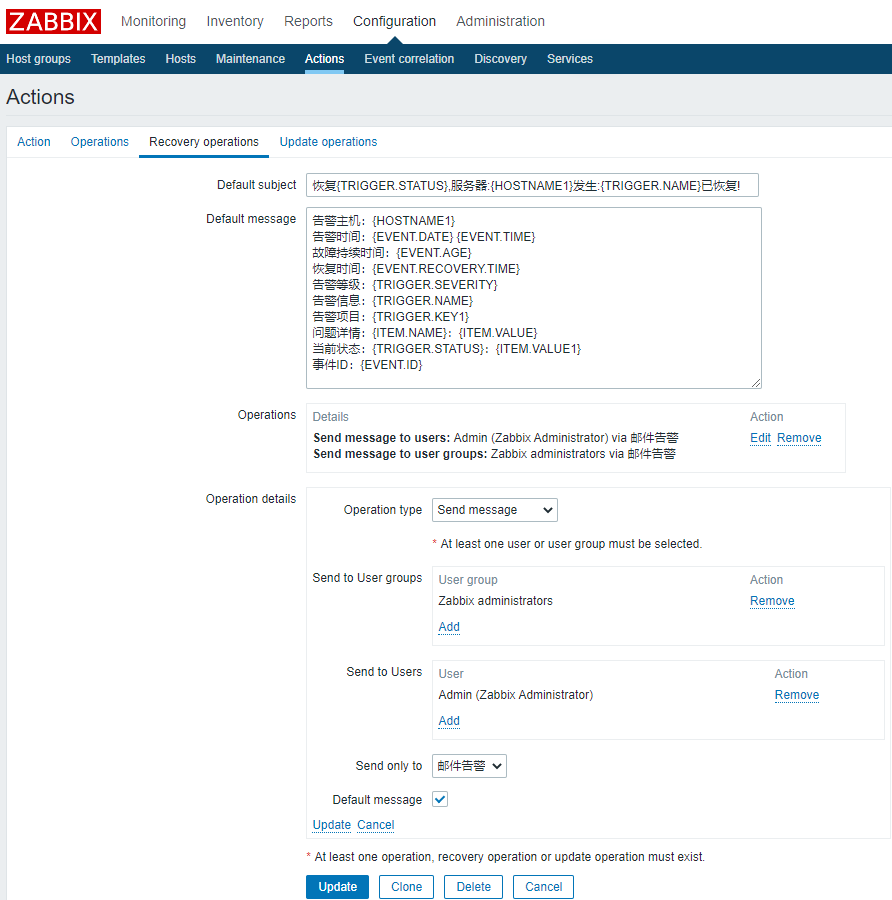Go to Discovery submenu
892x900 pixels.
tap(501, 59)
